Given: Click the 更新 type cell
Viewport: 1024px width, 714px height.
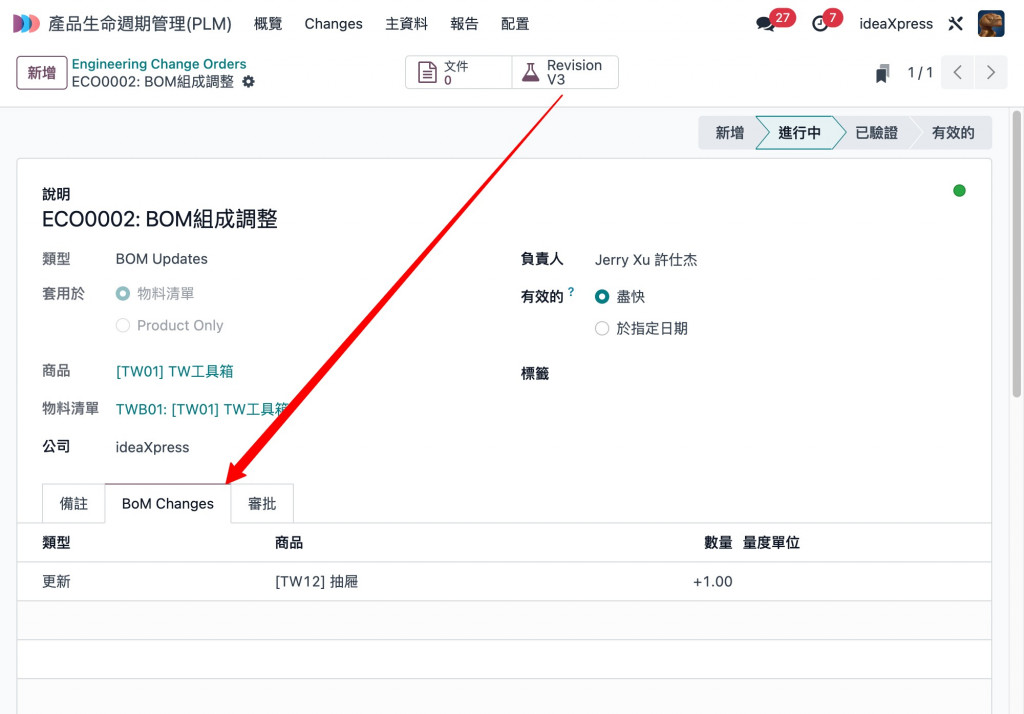Looking at the screenshot, I should (x=56, y=581).
